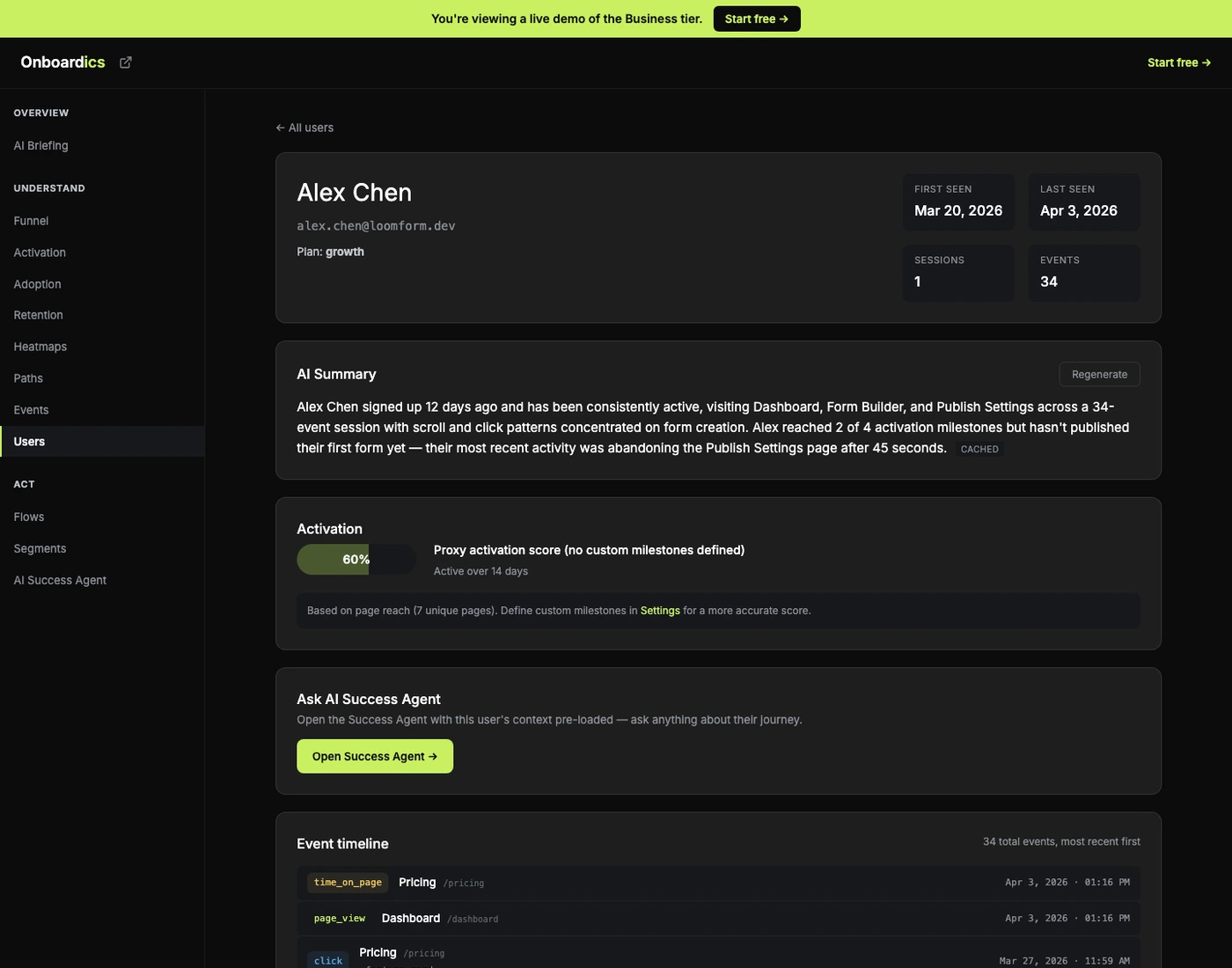
Task: Select Segments in sidebar
Action: click(x=39, y=547)
